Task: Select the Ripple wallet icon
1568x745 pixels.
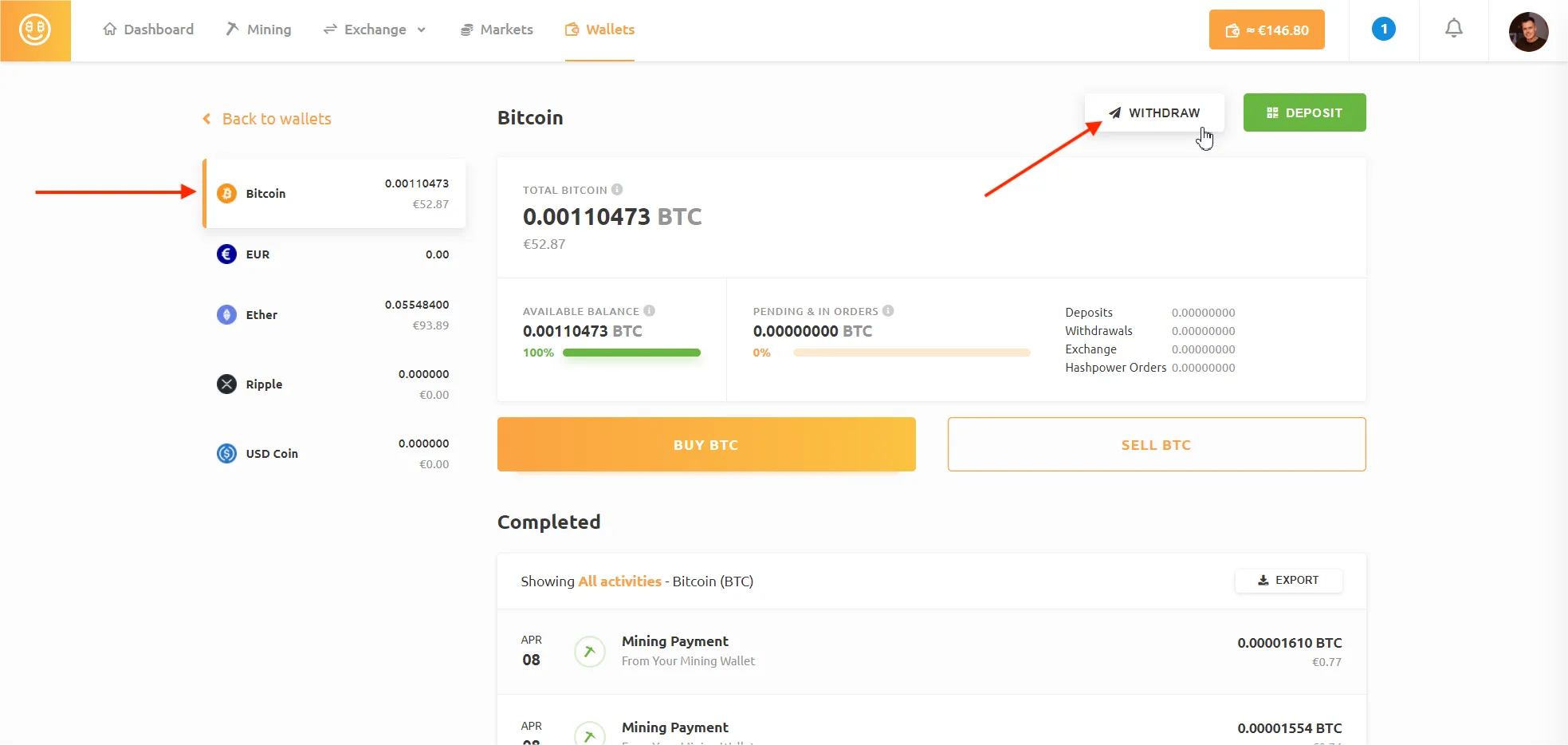Action: (227, 384)
